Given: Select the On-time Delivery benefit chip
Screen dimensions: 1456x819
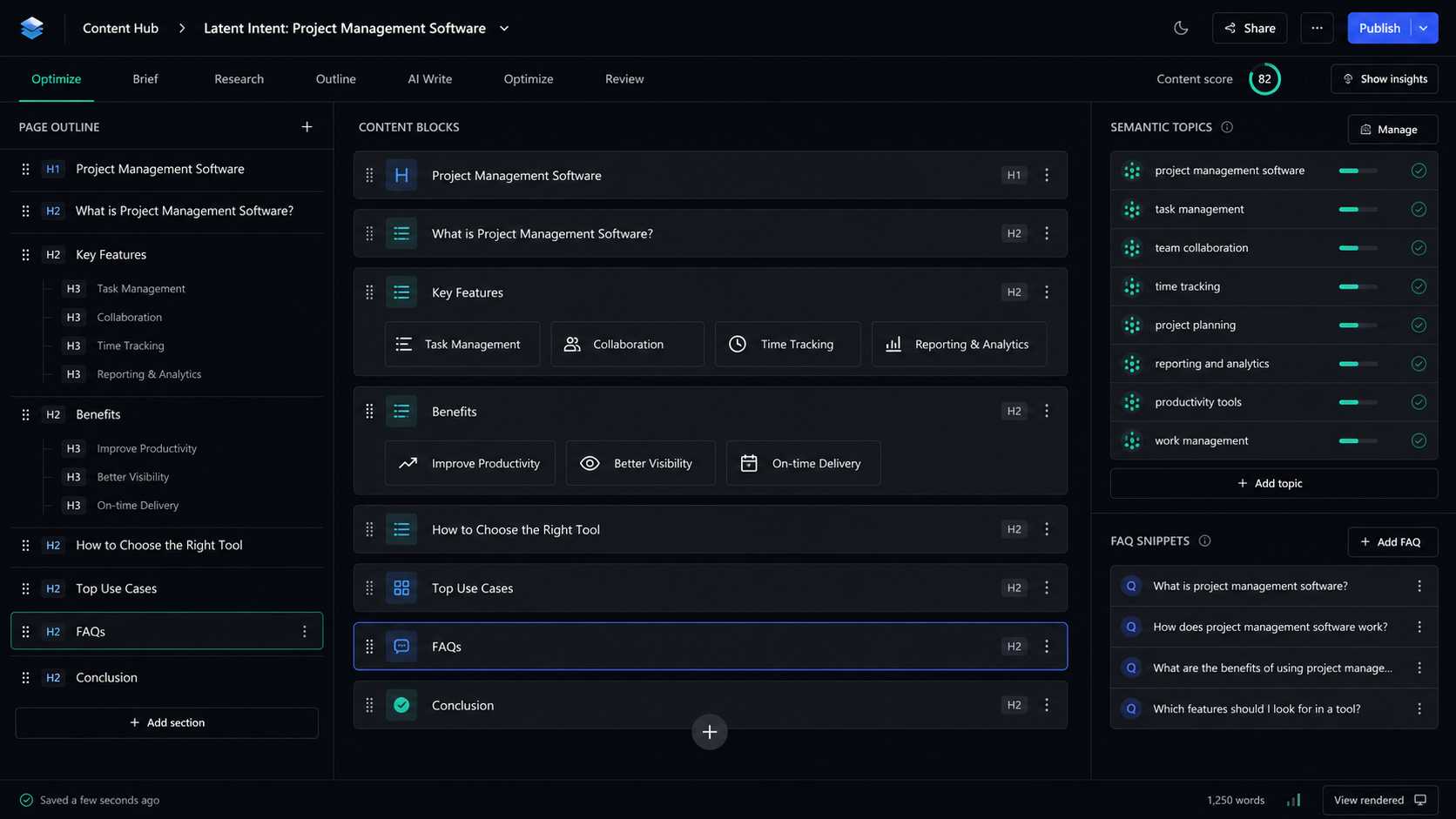Looking at the screenshot, I should coord(803,463).
